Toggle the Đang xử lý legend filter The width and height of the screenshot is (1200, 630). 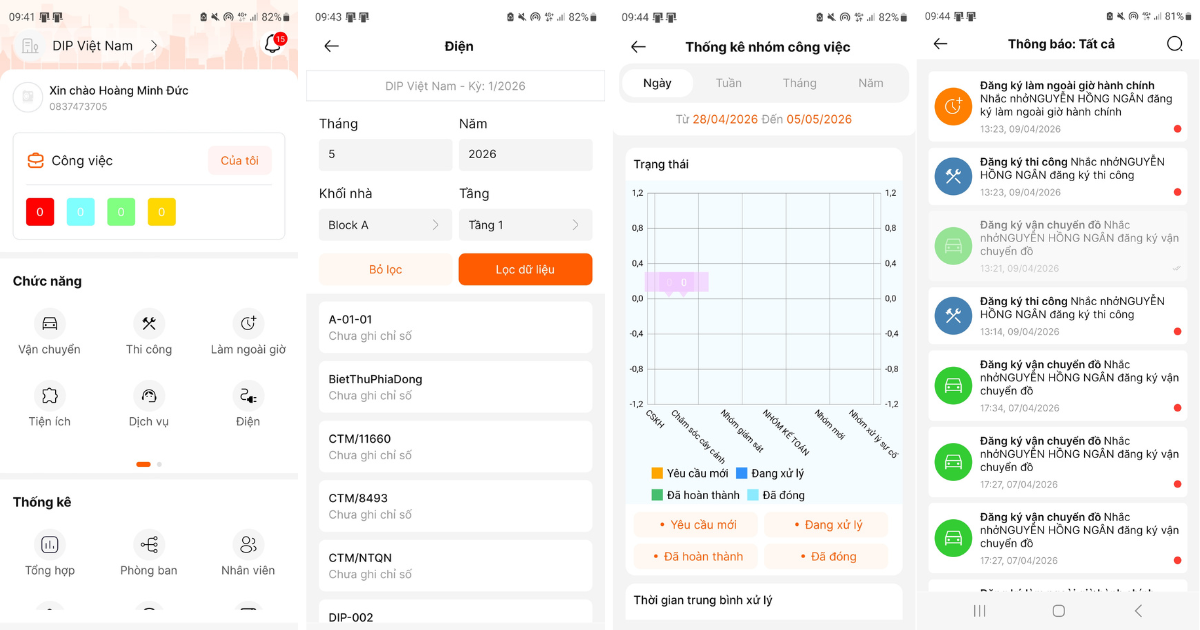tap(770, 473)
